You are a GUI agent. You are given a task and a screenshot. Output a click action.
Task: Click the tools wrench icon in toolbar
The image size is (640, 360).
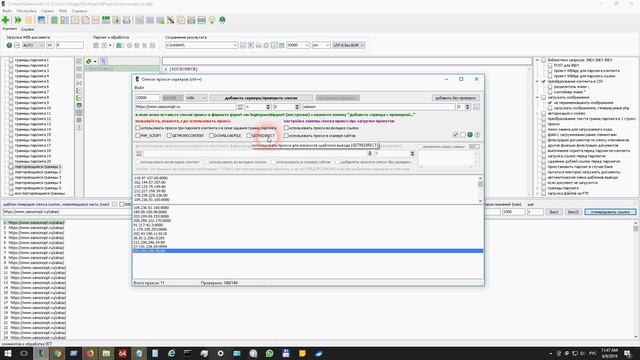coord(171,20)
